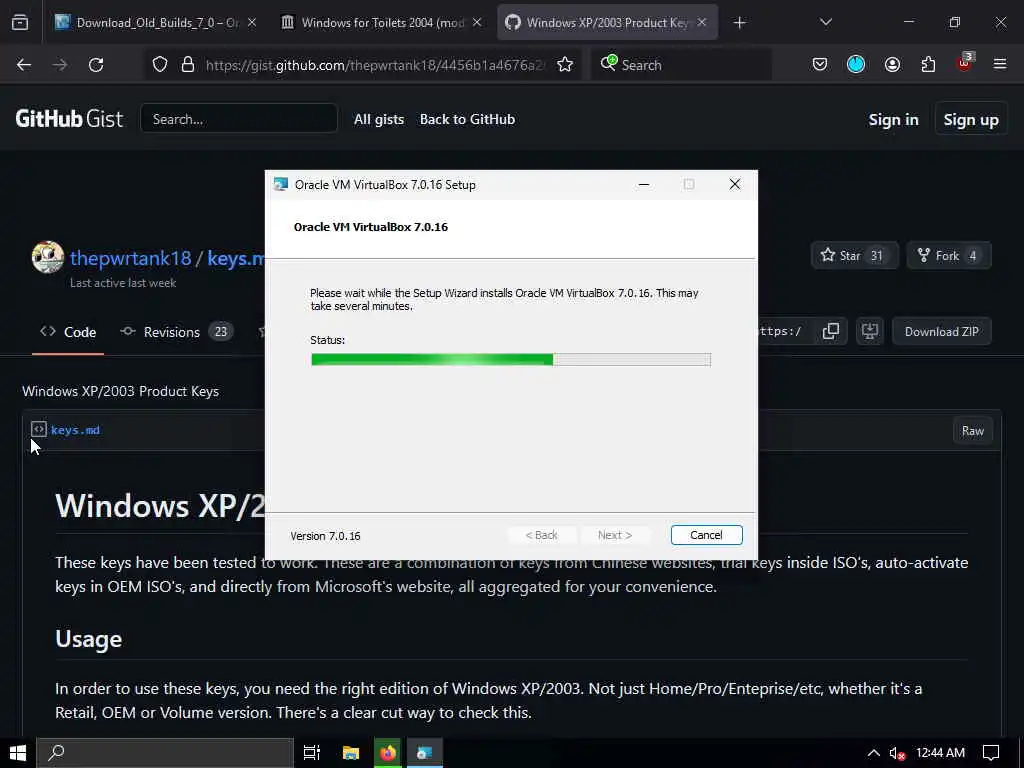The width and height of the screenshot is (1024, 768).
Task: Open the Firefox hamburger menu
Action: pyautogui.click(x=1000, y=65)
